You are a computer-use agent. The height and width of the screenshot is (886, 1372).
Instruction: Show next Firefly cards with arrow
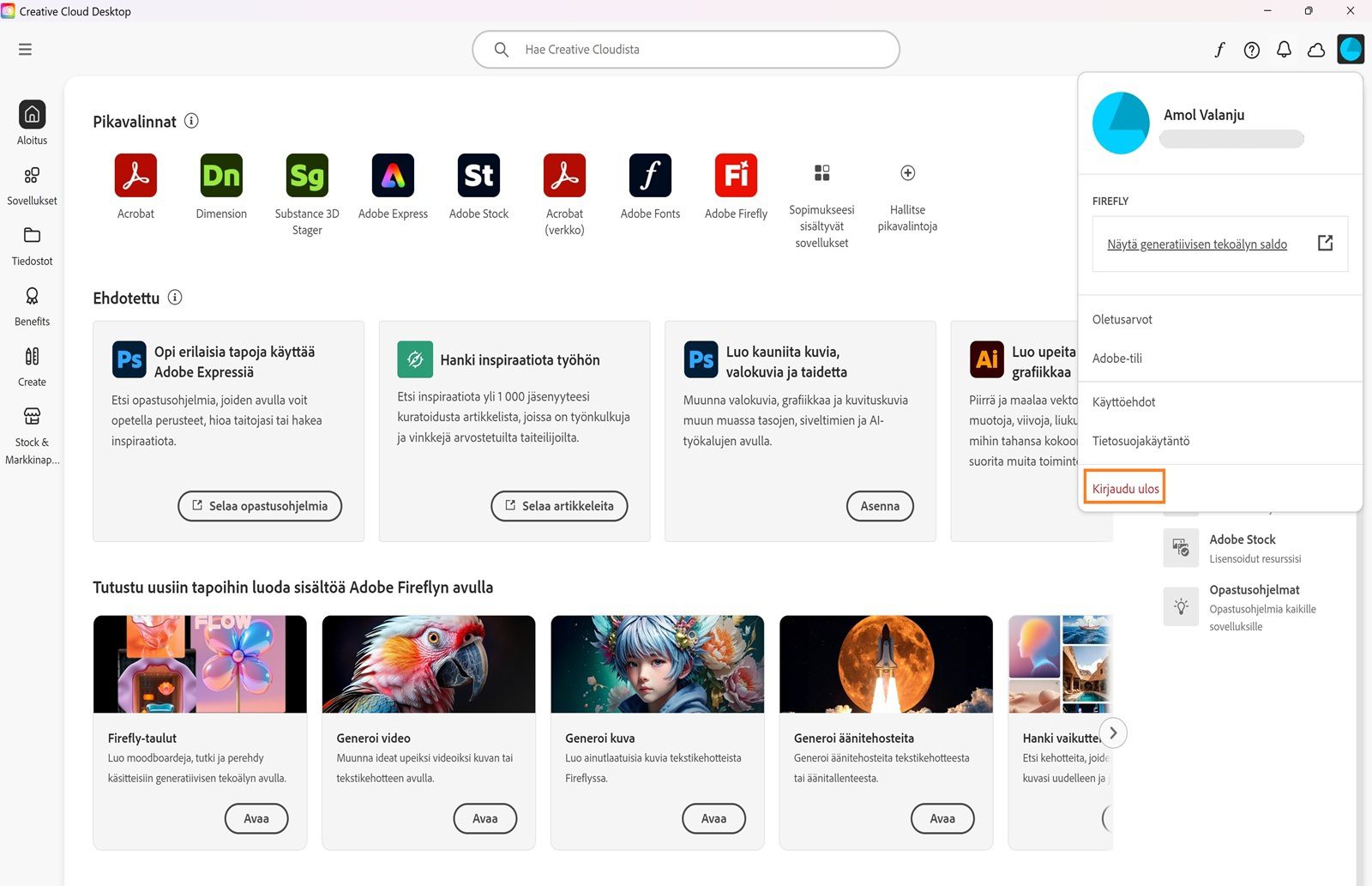coord(1113,733)
